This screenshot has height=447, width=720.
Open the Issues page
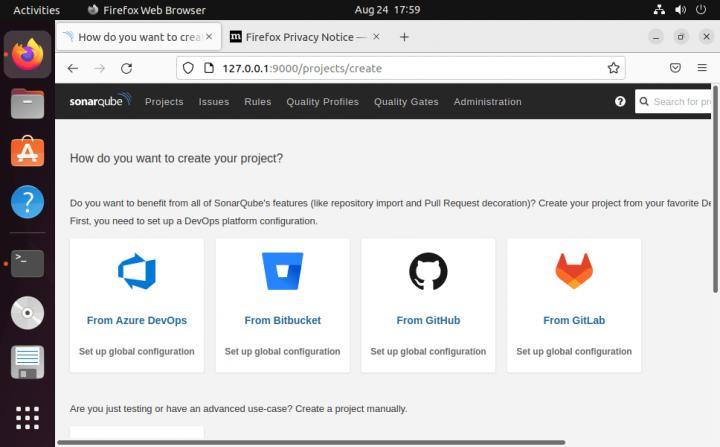(x=214, y=102)
